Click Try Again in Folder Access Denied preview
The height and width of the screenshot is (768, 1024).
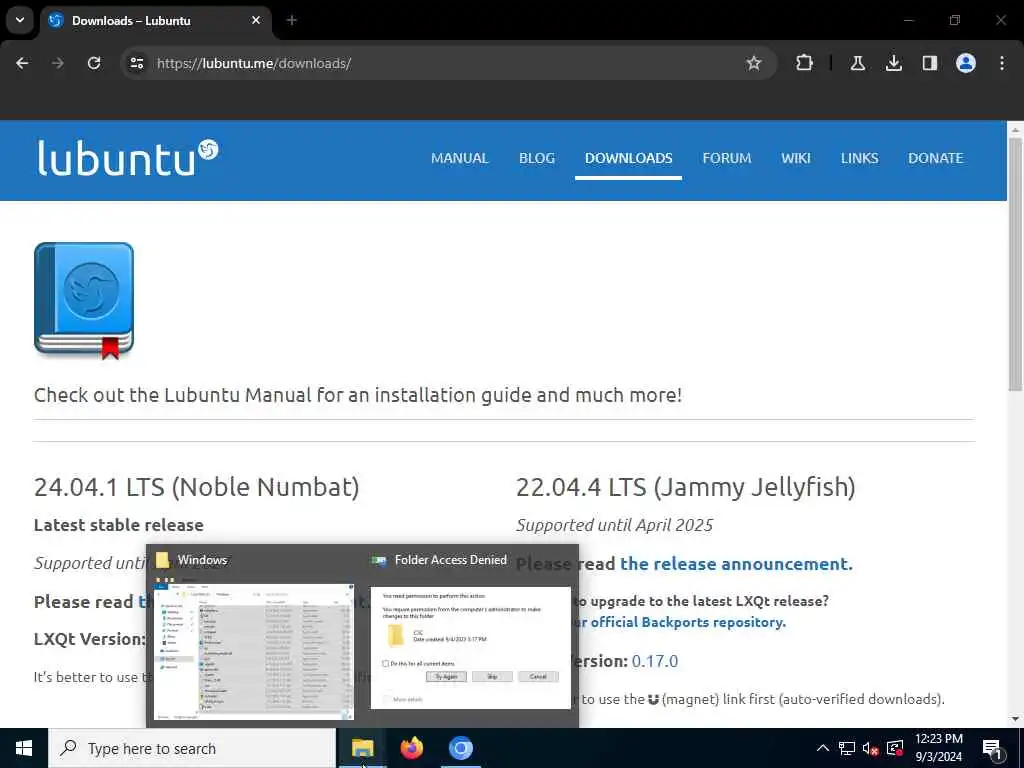point(447,677)
